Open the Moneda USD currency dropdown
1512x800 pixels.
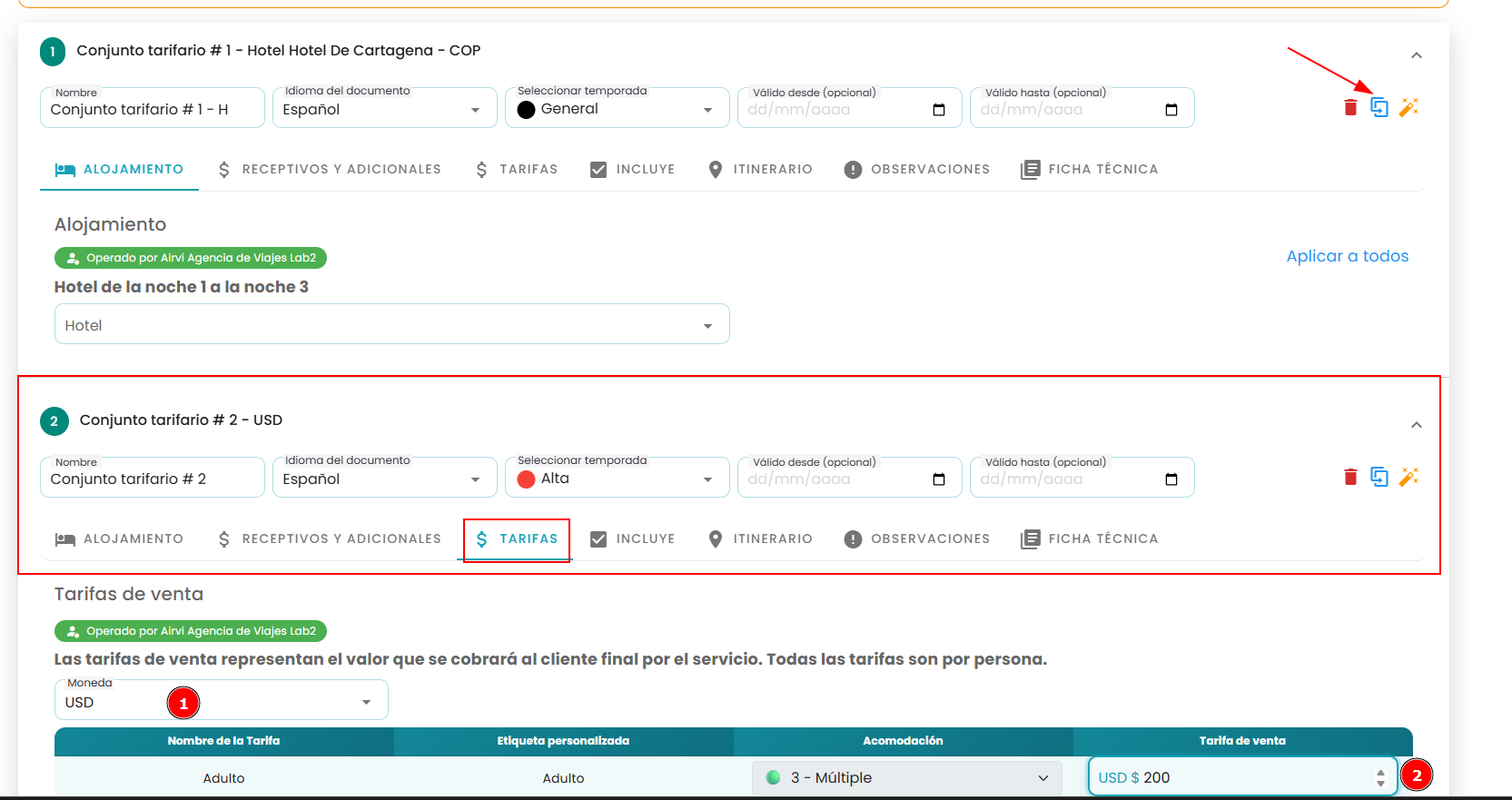click(222, 700)
